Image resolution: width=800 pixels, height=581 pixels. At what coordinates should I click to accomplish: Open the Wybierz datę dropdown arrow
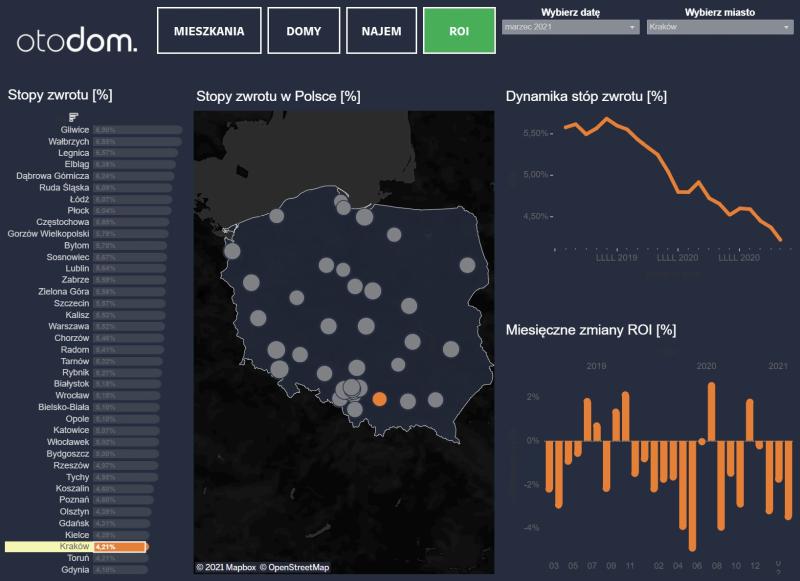[x=633, y=28]
